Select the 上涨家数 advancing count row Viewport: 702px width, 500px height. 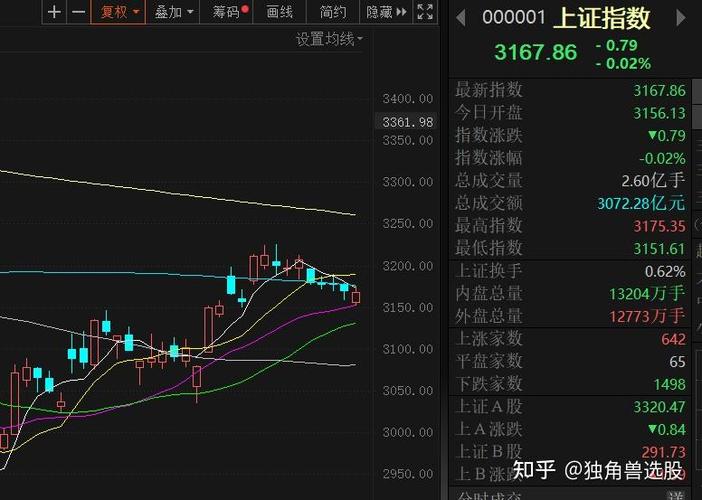point(570,339)
